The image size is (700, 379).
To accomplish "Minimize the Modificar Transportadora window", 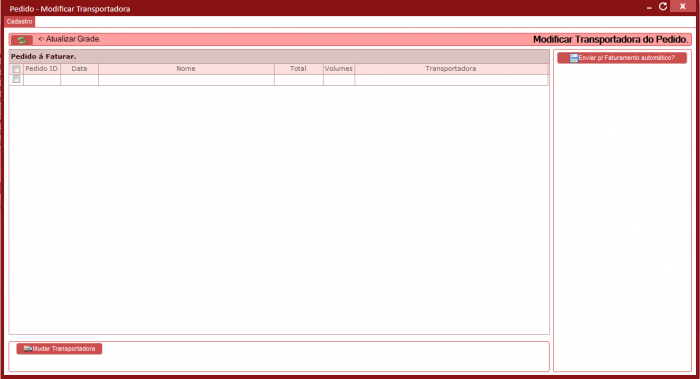I will coord(649,8).
